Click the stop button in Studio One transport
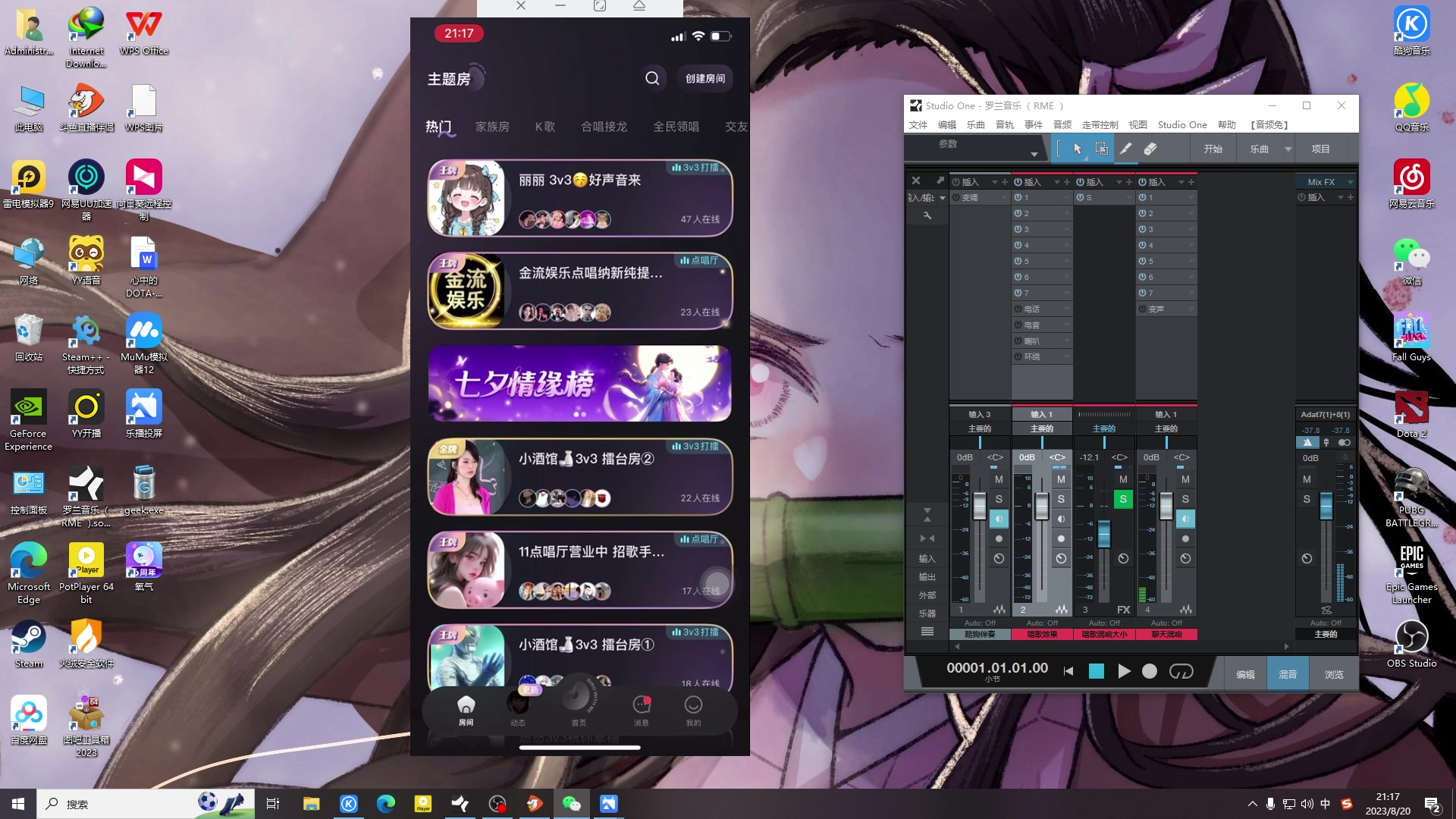 pyautogui.click(x=1096, y=671)
